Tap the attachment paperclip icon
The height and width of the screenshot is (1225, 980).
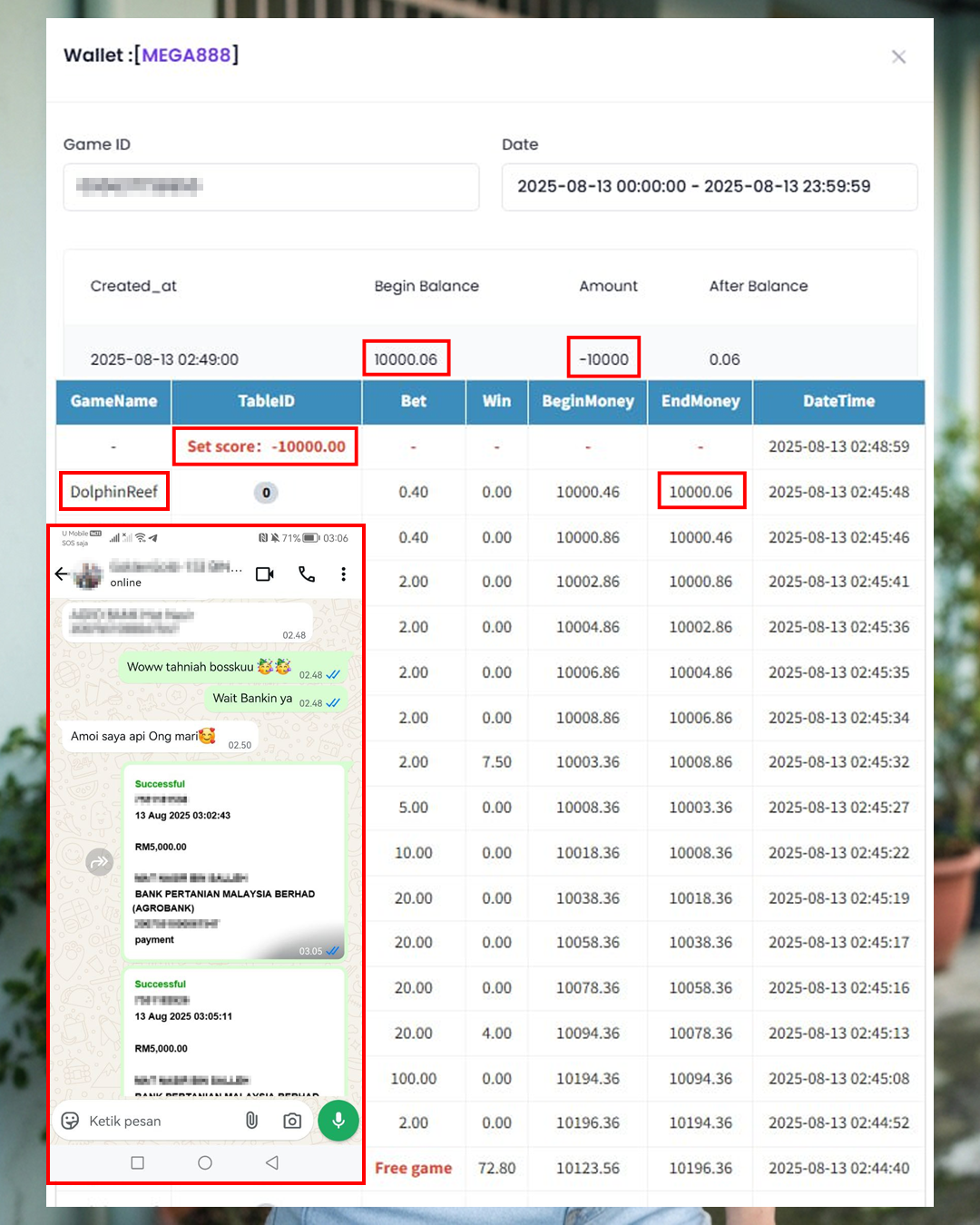click(x=252, y=1121)
